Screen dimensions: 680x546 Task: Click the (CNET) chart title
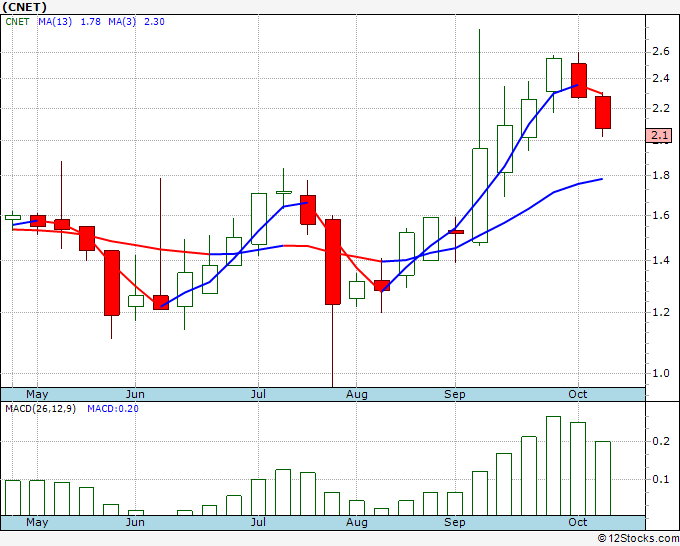[x=25, y=7]
